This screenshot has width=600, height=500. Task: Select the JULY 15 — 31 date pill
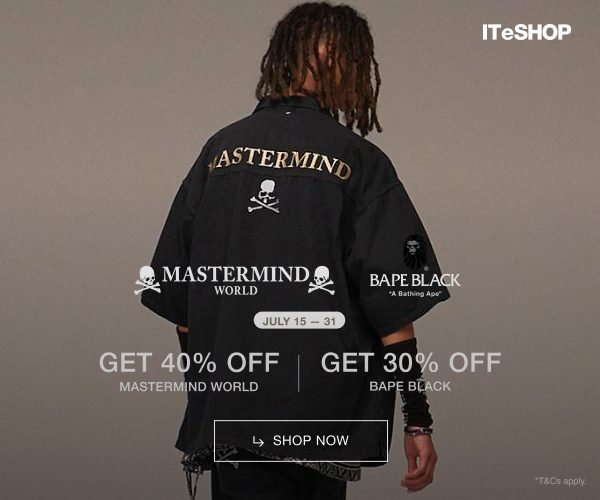[299, 321]
